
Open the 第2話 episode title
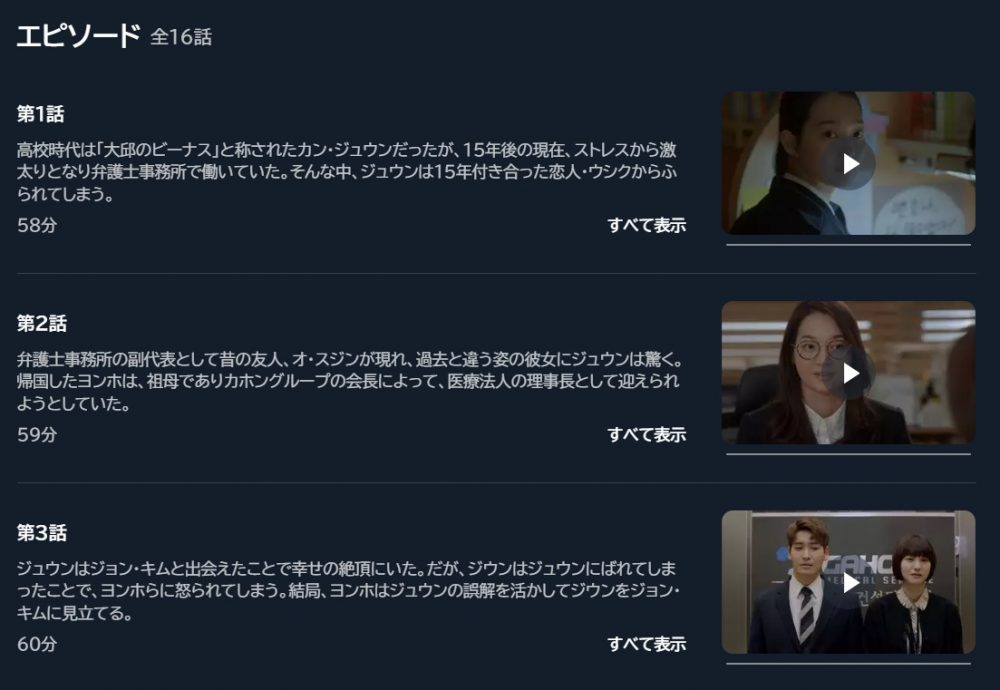[41, 323]
